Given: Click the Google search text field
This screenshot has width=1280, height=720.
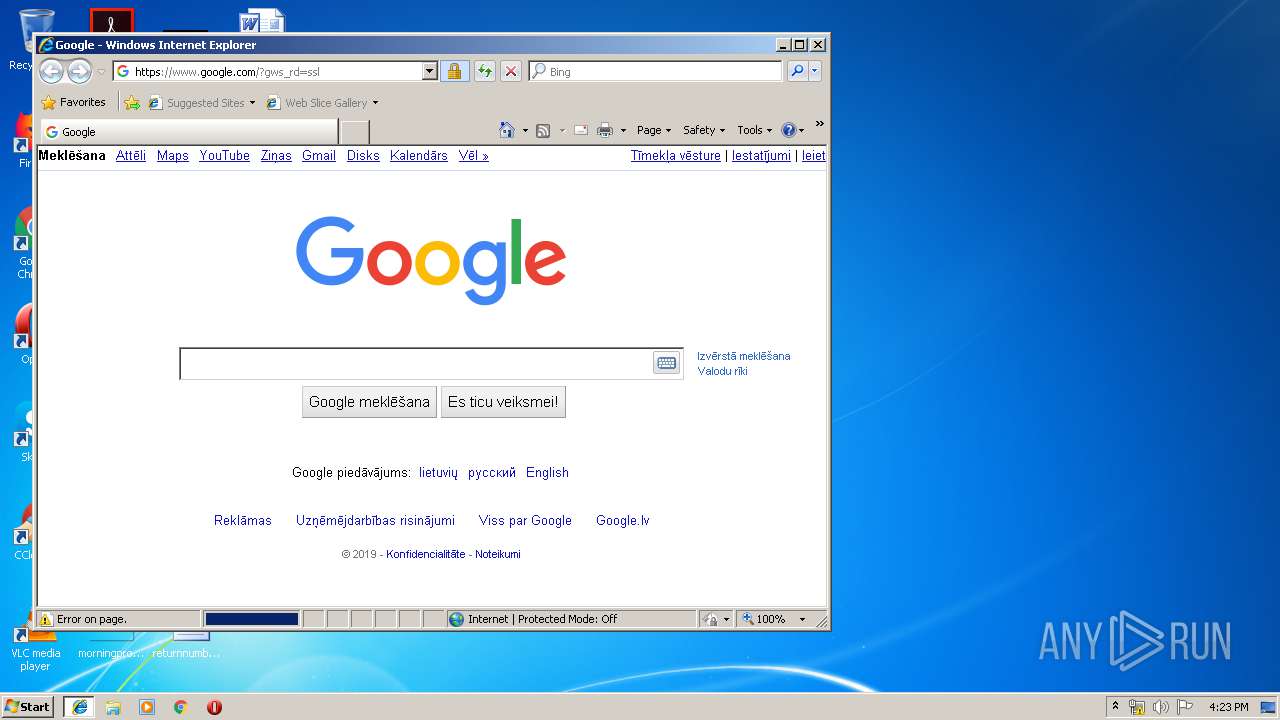Looking at the screenshot, I should [416, 364].
